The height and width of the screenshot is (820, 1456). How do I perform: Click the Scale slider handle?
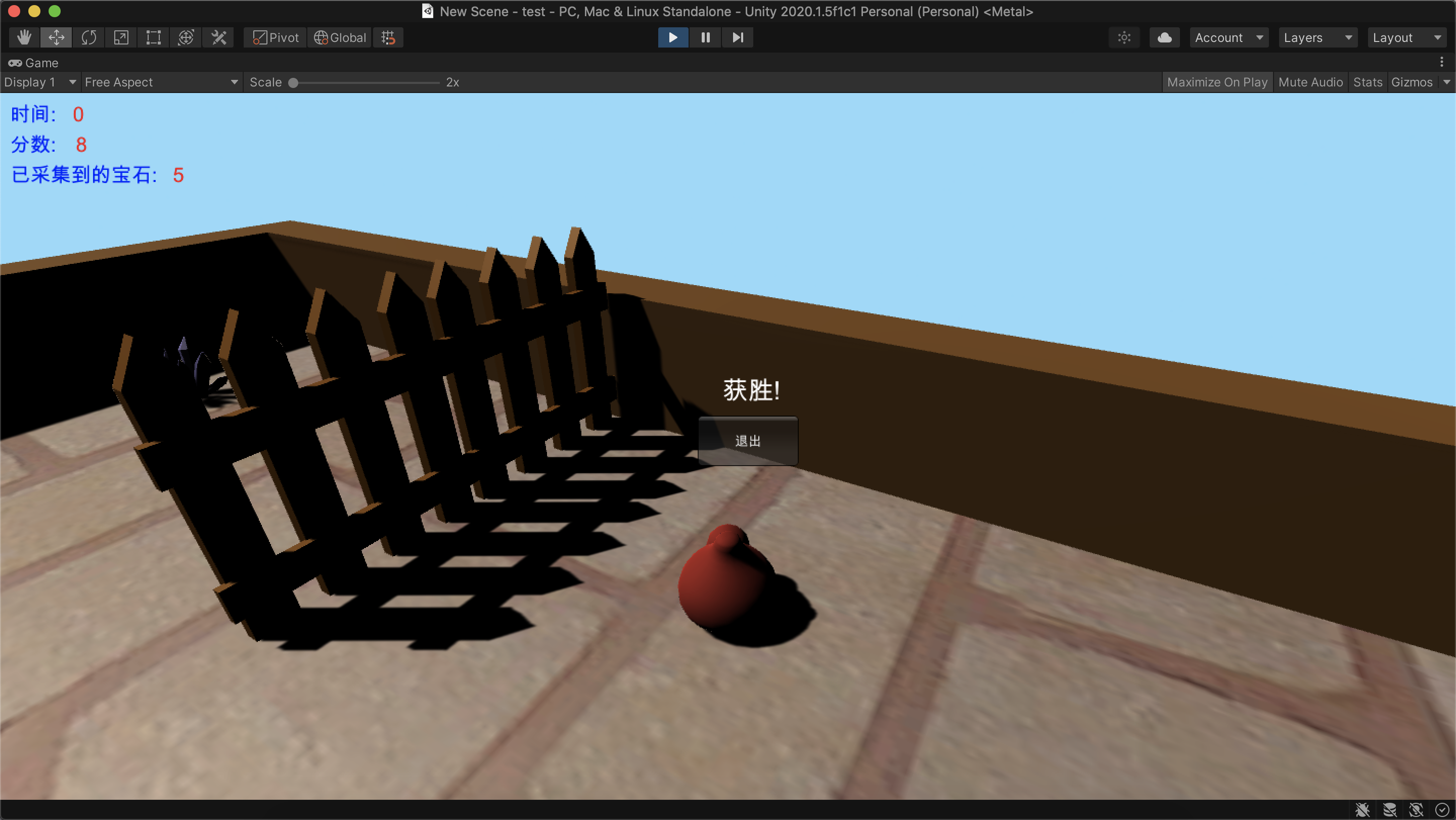click(293, 82)
